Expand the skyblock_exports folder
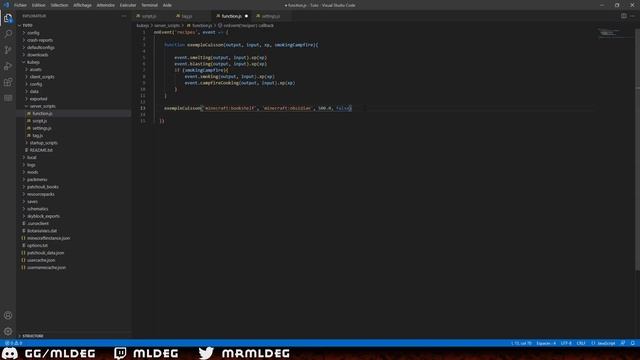640x360 pixels. pos(43,216)
